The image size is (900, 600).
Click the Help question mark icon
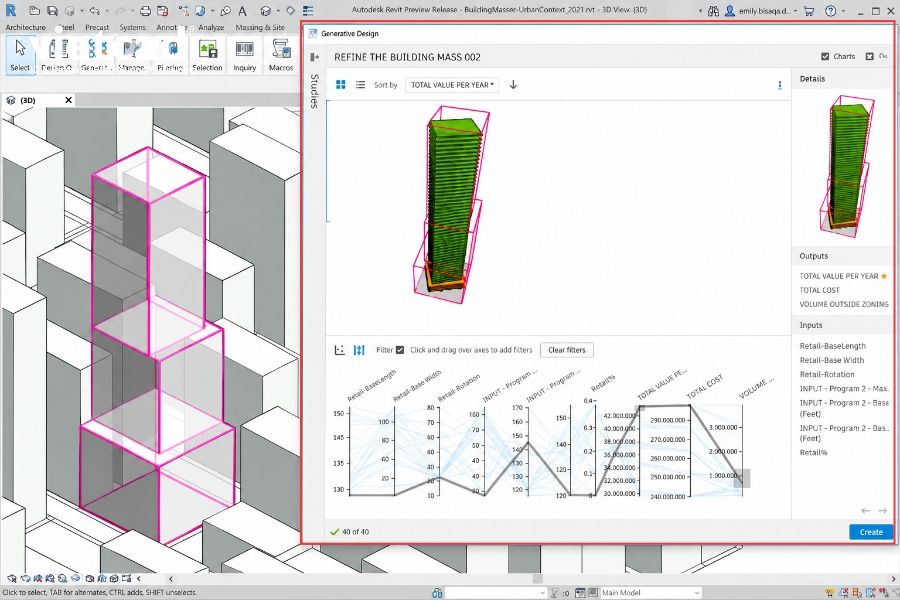coord(830,10)
